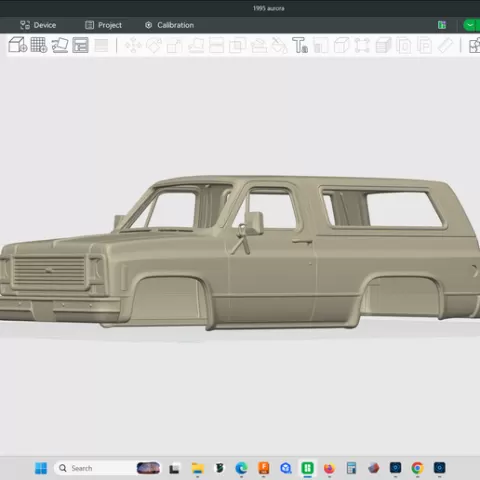480x480 pixels.
Task: Open Microsoft Edge from the taskbar
Action: point(241,468)
